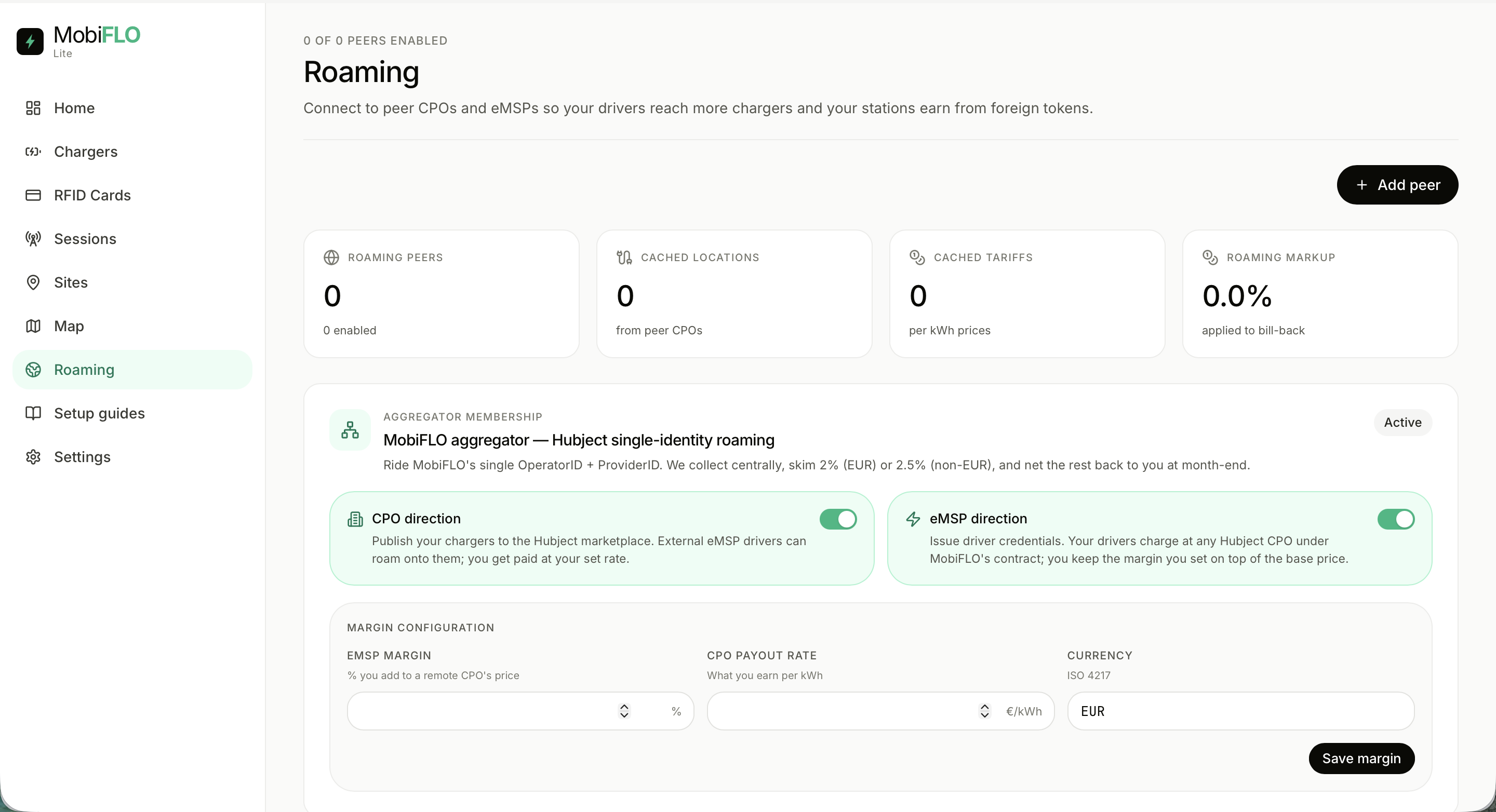Open the Map view
The width and height of the screenshot is (1496, 812).
(132, 326)
